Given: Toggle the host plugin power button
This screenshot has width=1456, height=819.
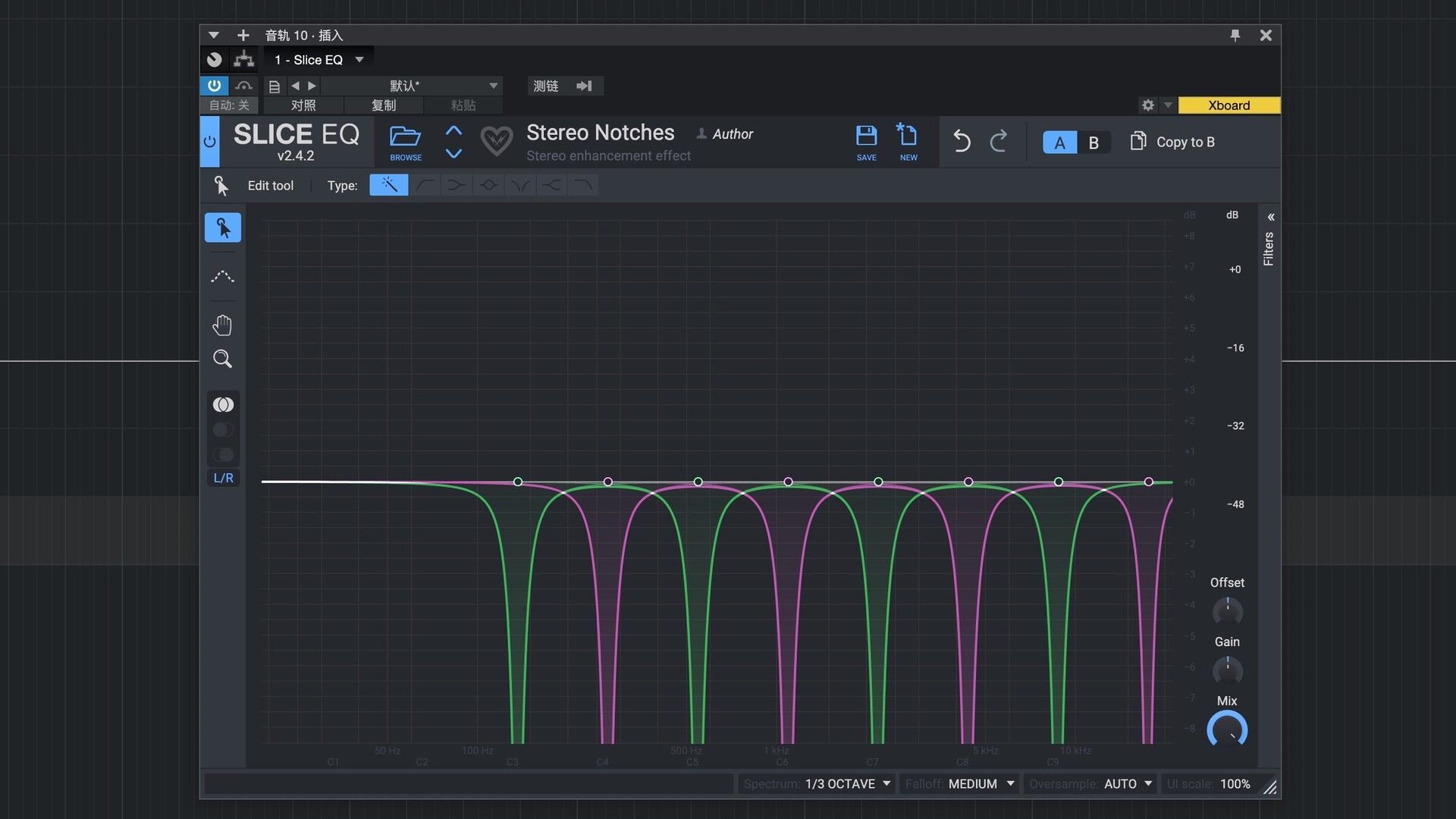Looking at the screenshot, I should pyautogui.click(x=214, y=86).
